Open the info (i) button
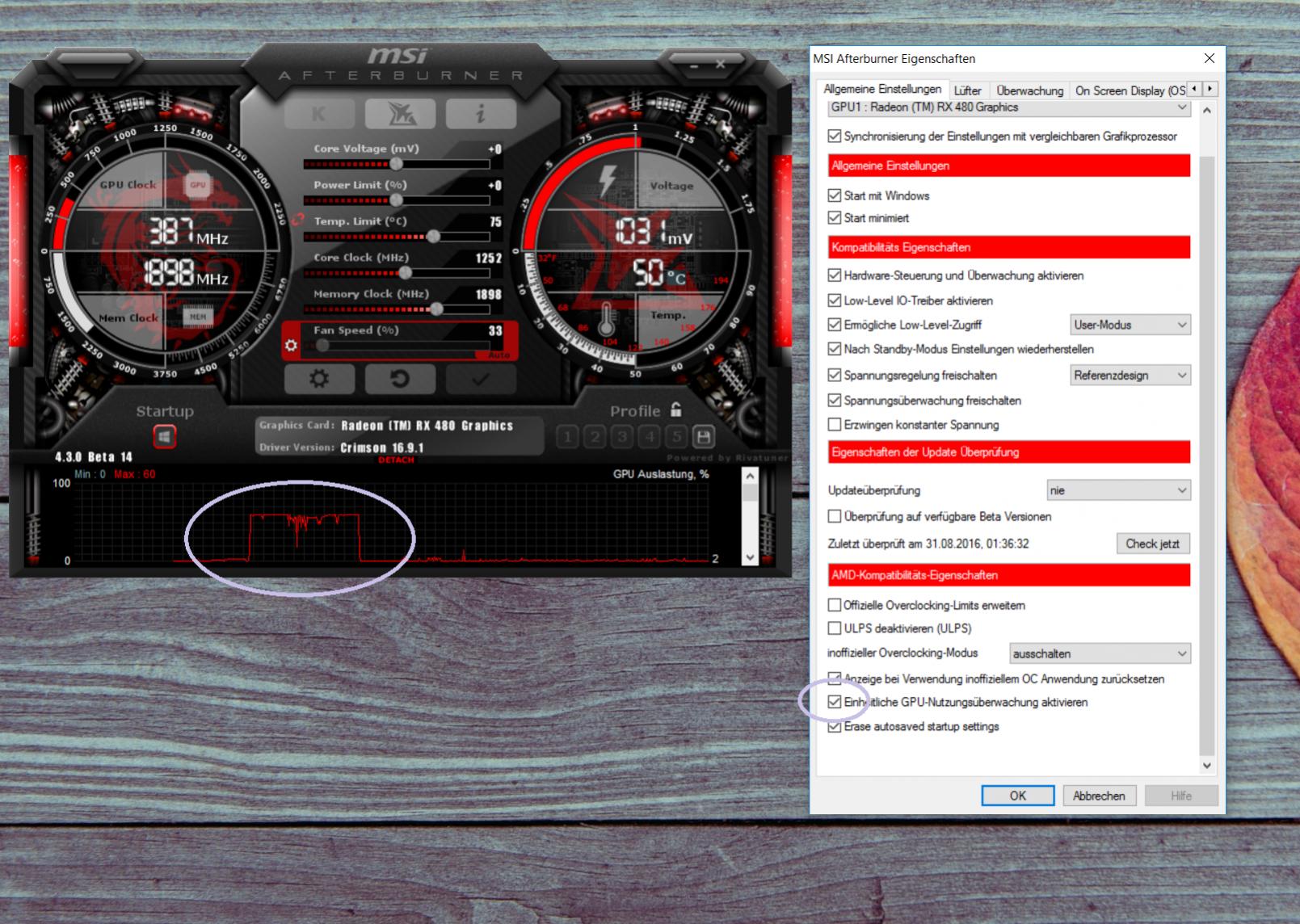This screenshot has height=924, width=1300. 481,114
